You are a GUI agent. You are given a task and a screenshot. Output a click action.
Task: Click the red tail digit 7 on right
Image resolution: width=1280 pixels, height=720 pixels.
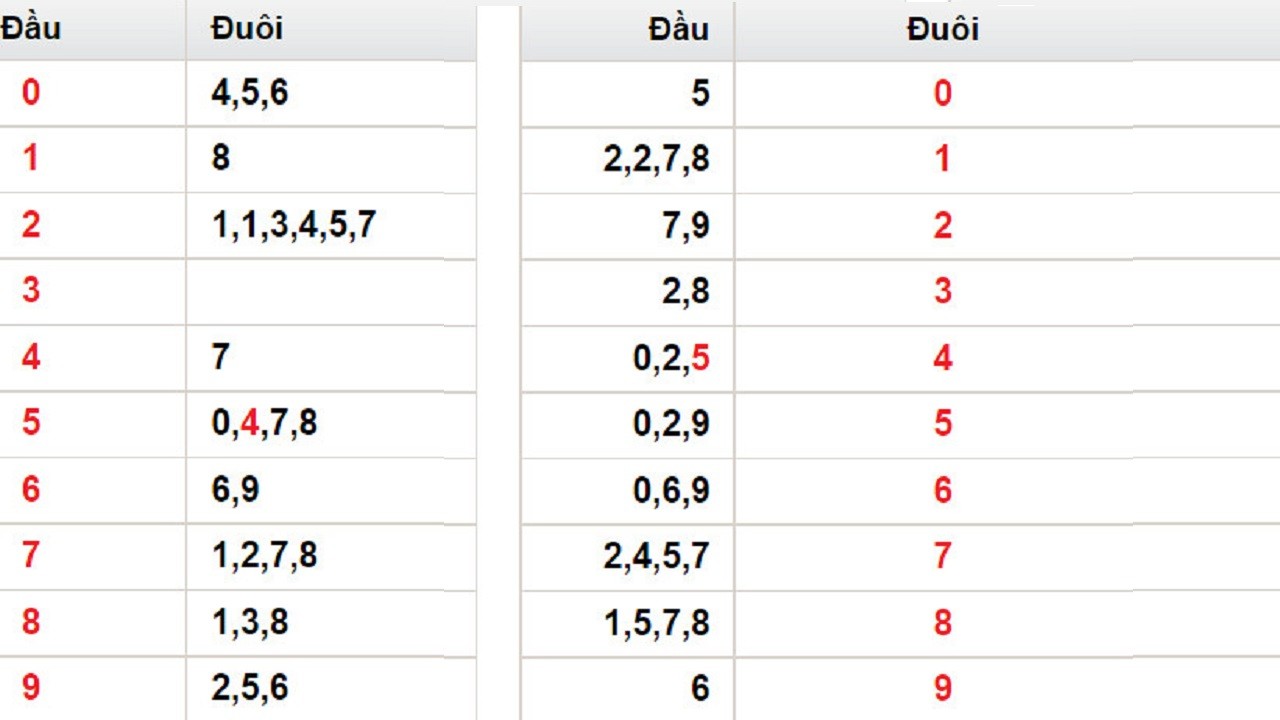coord(942,555)
